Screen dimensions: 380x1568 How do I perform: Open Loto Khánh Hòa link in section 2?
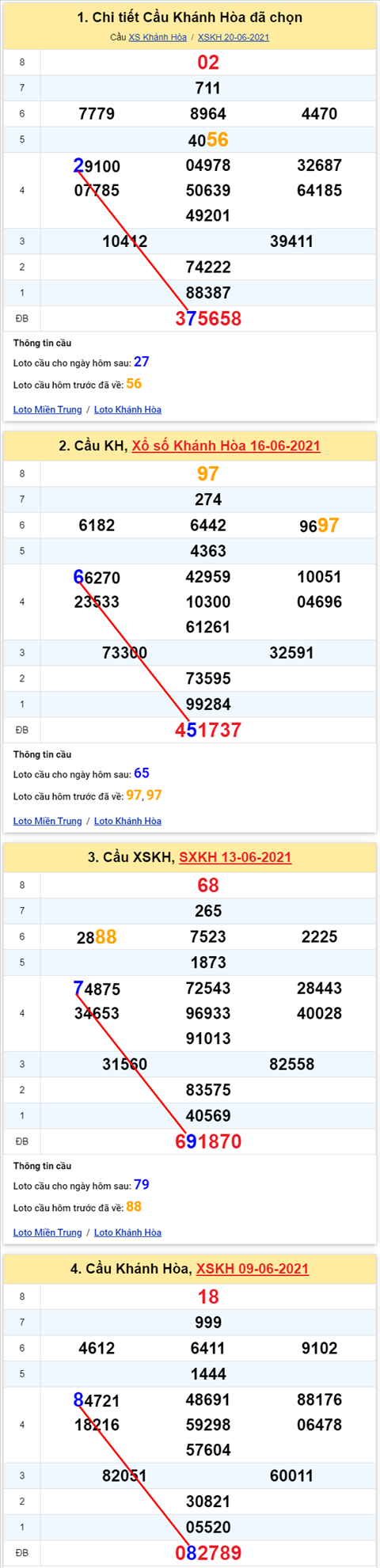127,821
